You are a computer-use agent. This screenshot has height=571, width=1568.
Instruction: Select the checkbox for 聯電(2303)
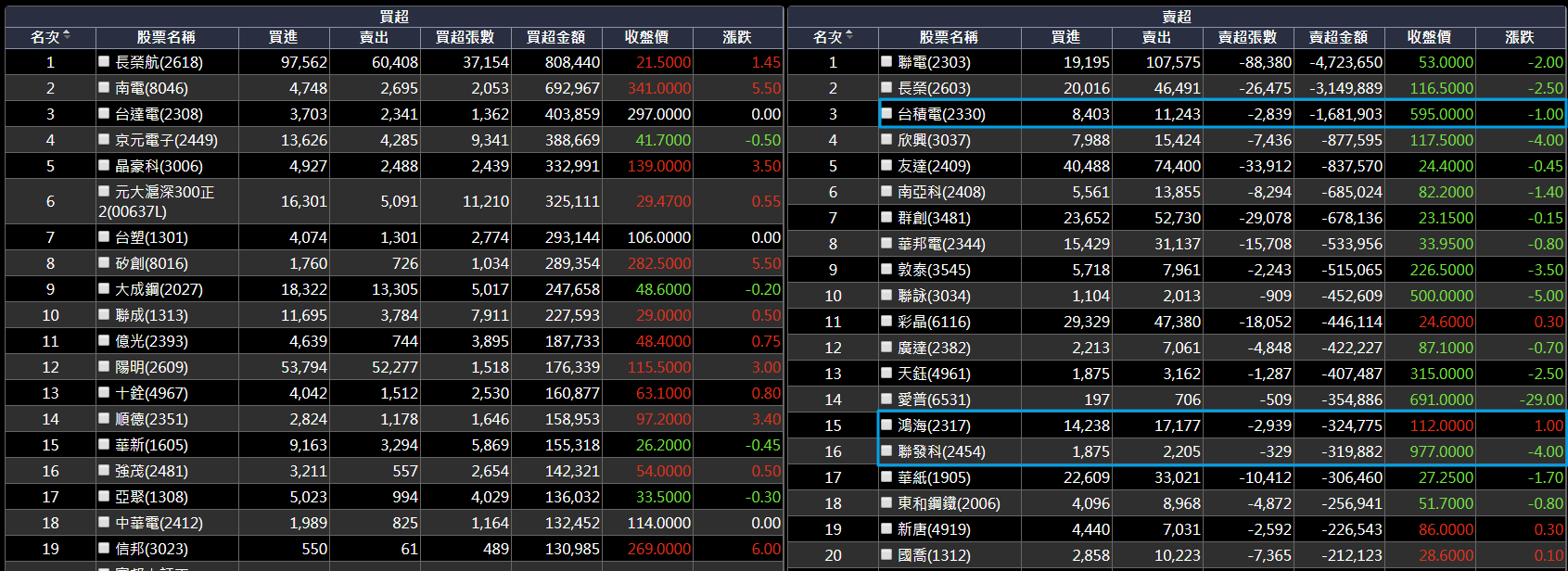point(886,62)
